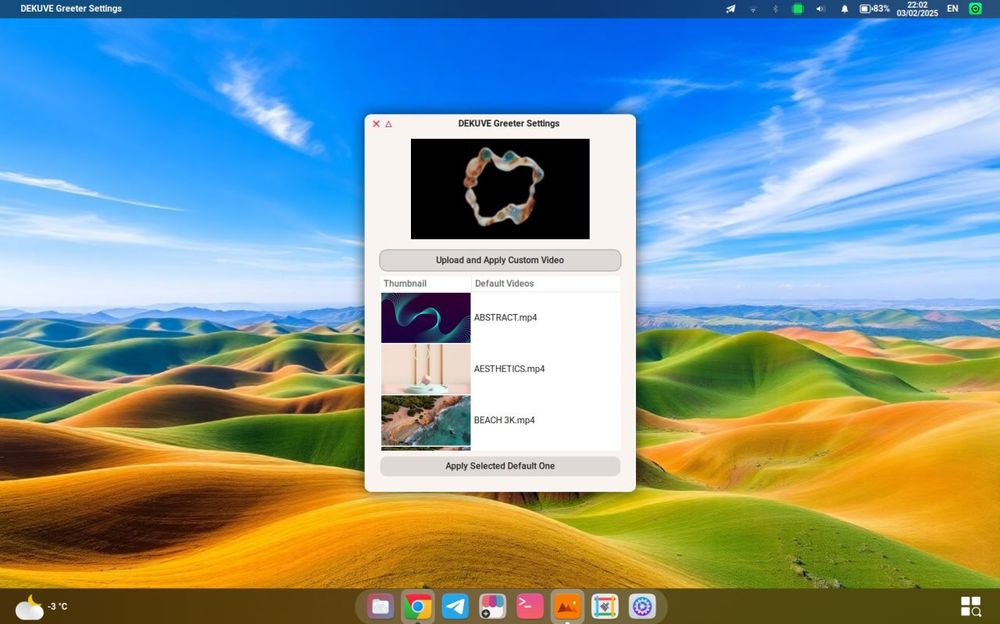
Task: Click the green square tray indicator
Action: pyautogui.click(x=797, y=9)
